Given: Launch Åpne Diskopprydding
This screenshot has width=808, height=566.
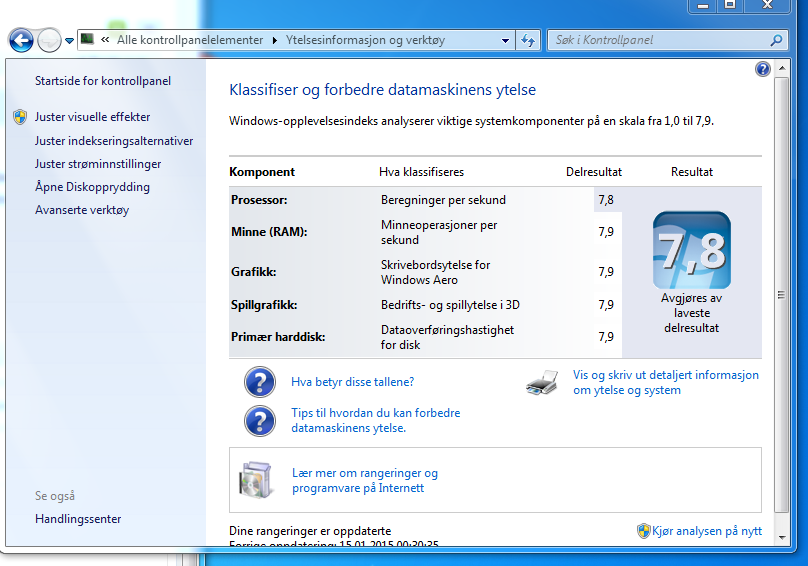Looking at the screenshot, I should (x=92, y=187).
